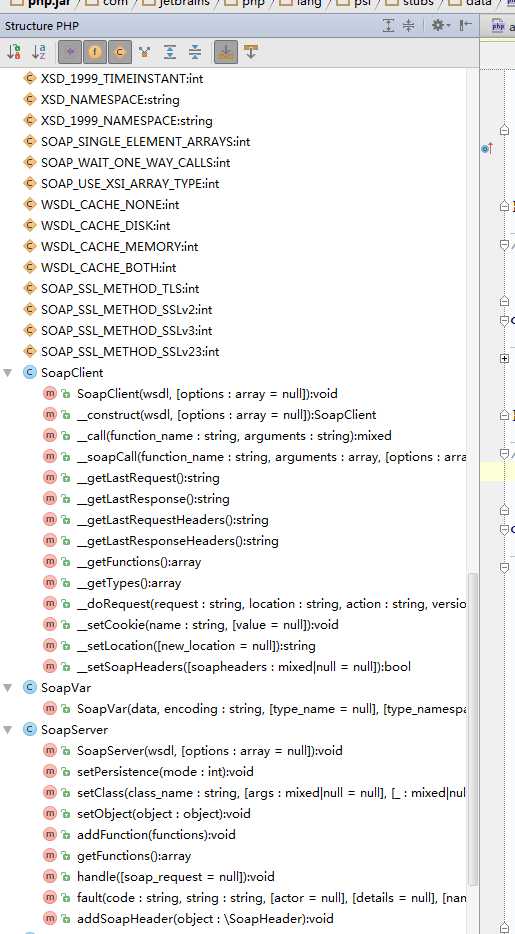Toggle autoscroll from source button

coord(251,52)
